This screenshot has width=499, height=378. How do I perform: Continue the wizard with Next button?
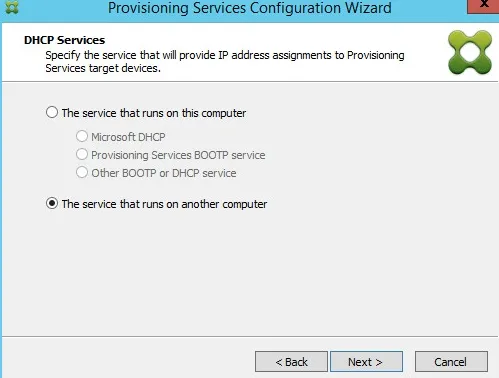coord(366,361)
